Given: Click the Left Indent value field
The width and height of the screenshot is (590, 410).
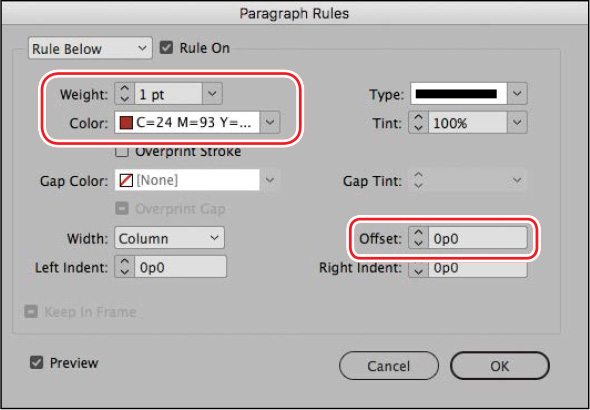Looking at the screenshot, I should [181, 267].
